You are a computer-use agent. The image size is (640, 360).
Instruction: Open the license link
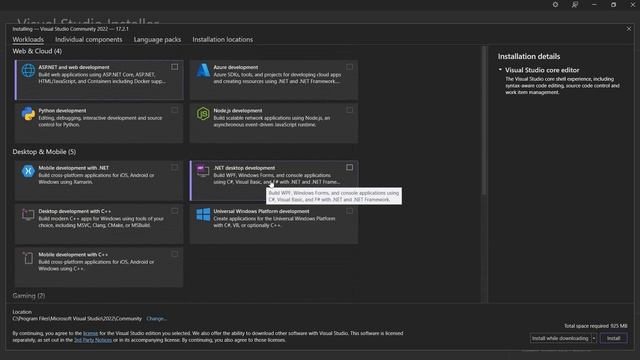(91, 333)
